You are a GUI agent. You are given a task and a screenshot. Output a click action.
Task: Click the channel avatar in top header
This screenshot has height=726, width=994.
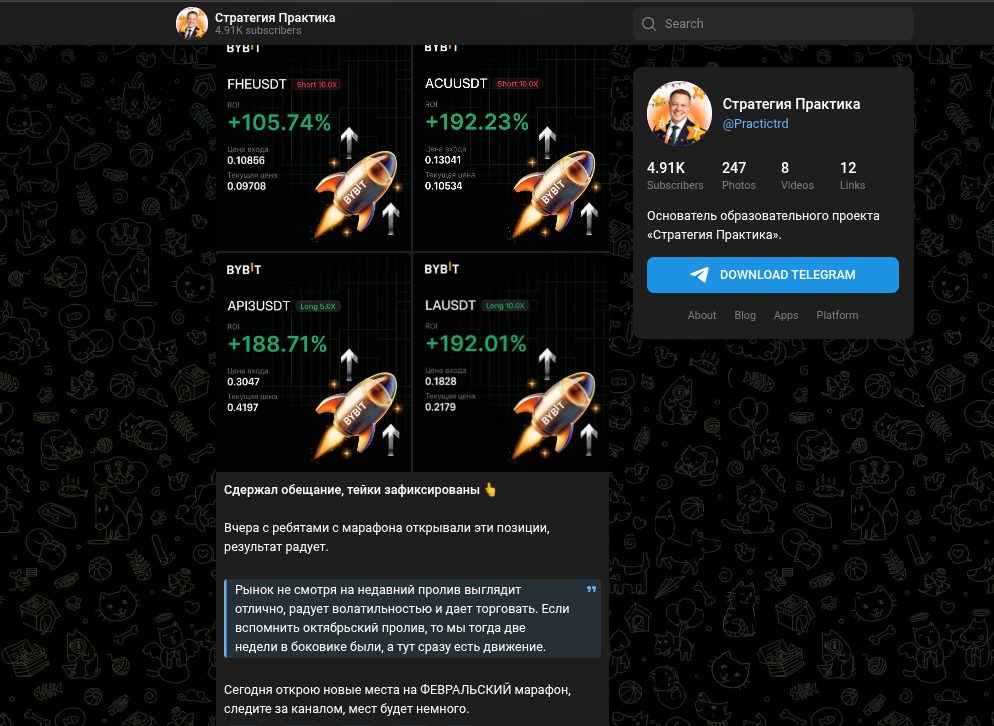coord(191,23)
